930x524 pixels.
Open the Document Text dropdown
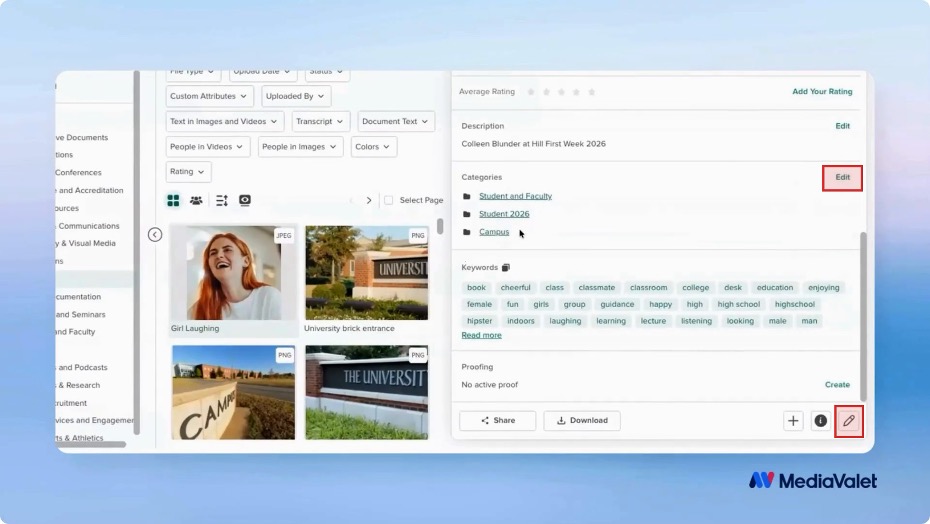(x=396, y=122)
